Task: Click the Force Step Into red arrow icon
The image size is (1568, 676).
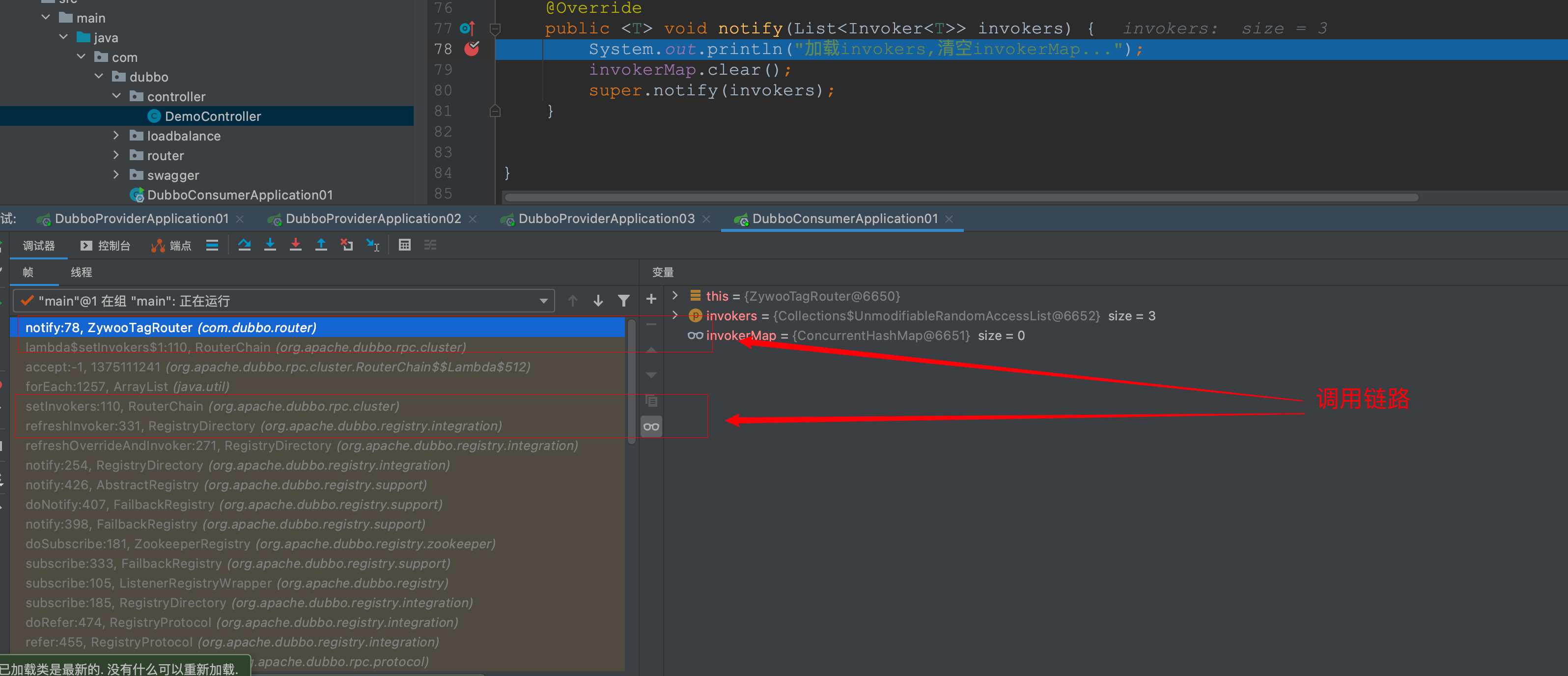Action: coord(296,245)
